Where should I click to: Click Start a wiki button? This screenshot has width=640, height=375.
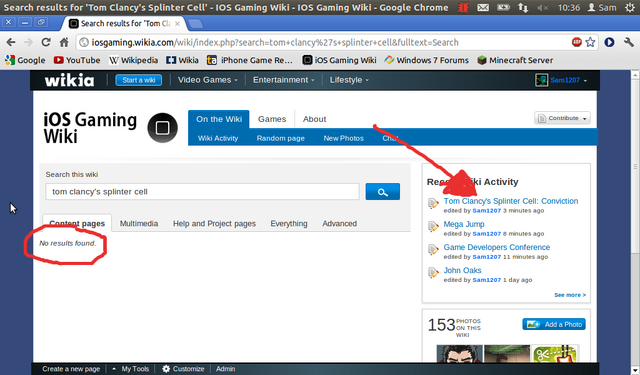139,80
